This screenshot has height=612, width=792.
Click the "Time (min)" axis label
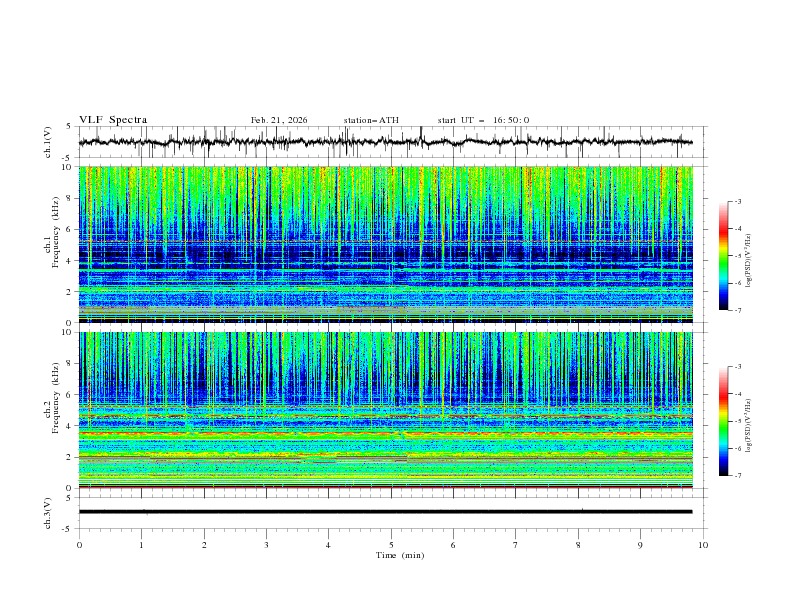400,555
